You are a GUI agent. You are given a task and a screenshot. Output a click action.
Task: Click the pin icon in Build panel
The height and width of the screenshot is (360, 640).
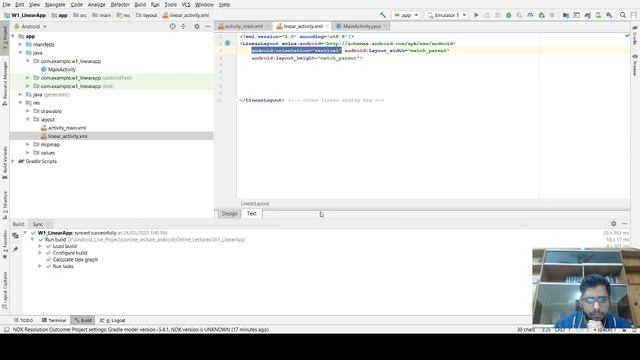[x=16, y=249]
